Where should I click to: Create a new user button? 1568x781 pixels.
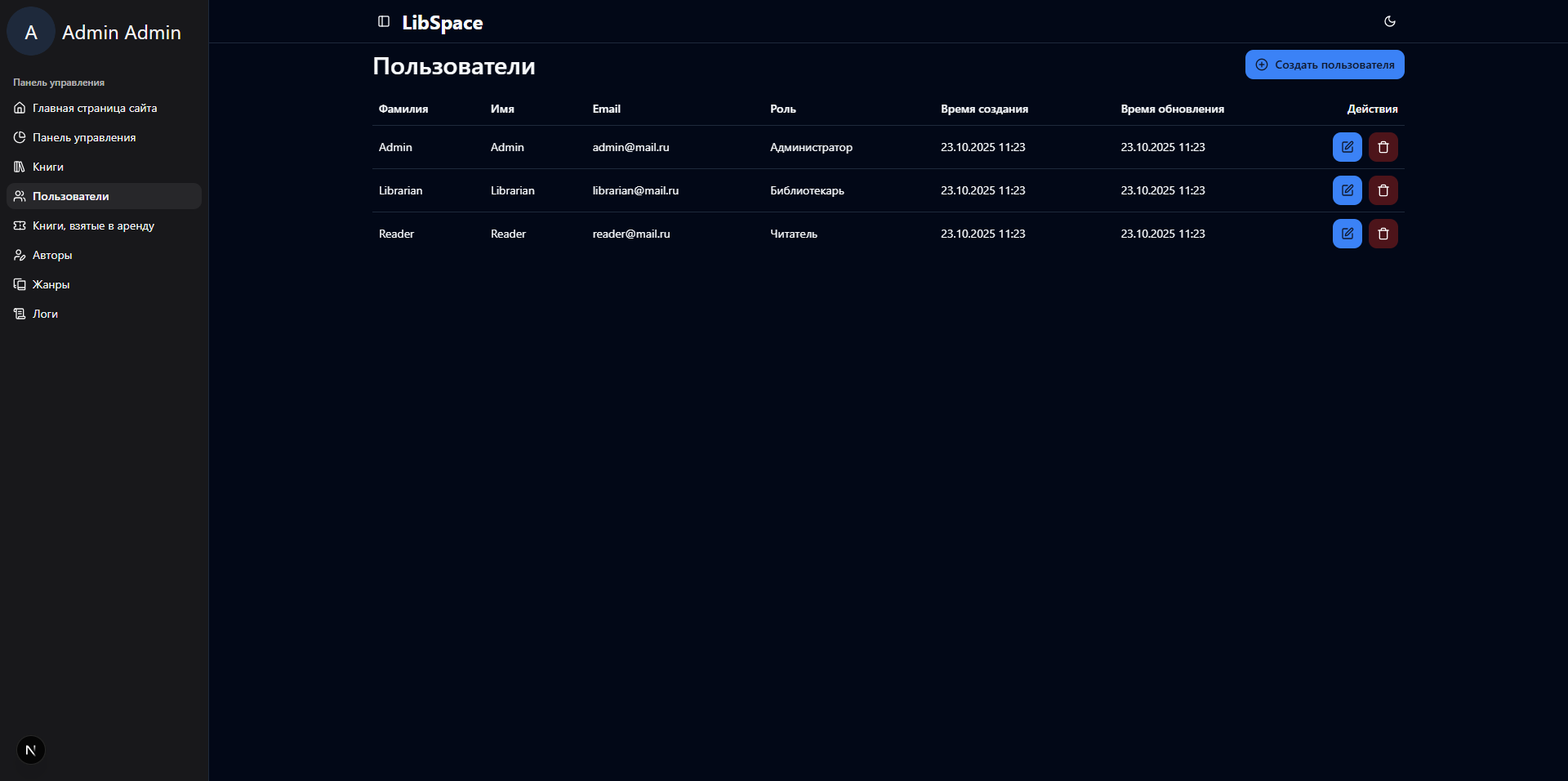(1324, 65)
